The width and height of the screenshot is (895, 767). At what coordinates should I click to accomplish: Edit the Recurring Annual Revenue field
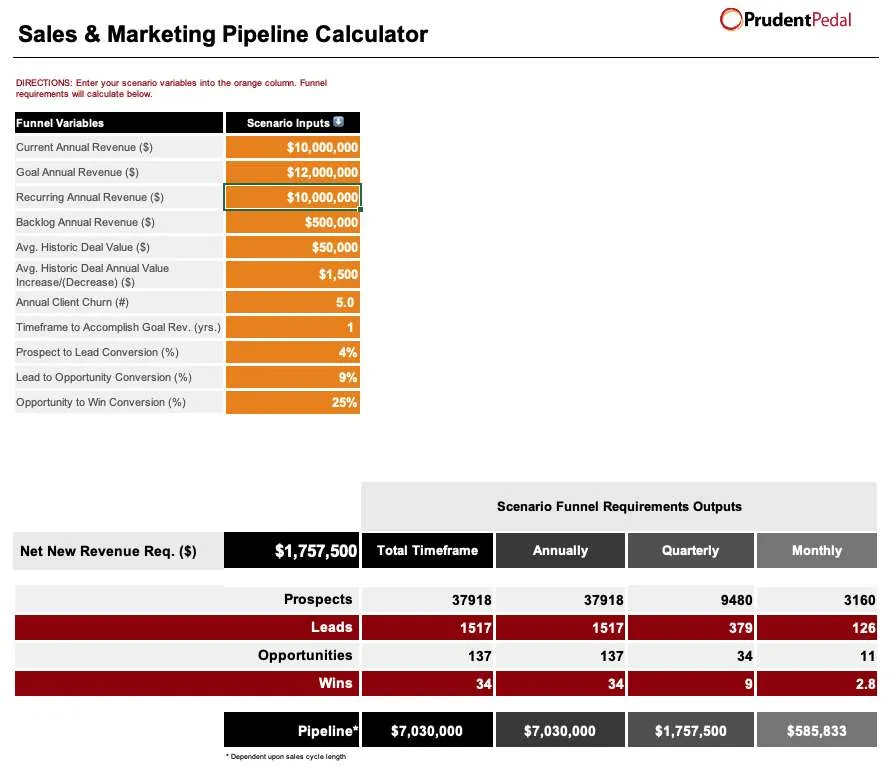292,197
